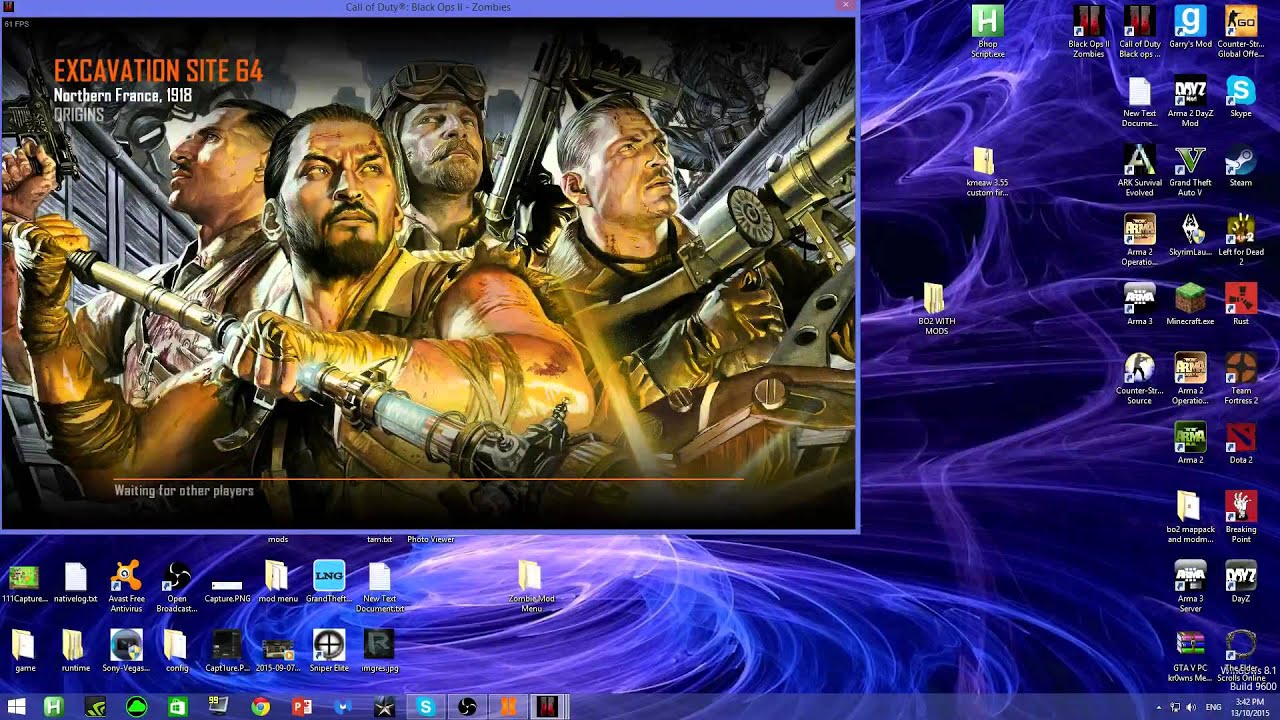The width and height of the screenshot is (1280, 720).
Task: Open the Steam desktop shortcut
Action: (x=1241, y=166)
